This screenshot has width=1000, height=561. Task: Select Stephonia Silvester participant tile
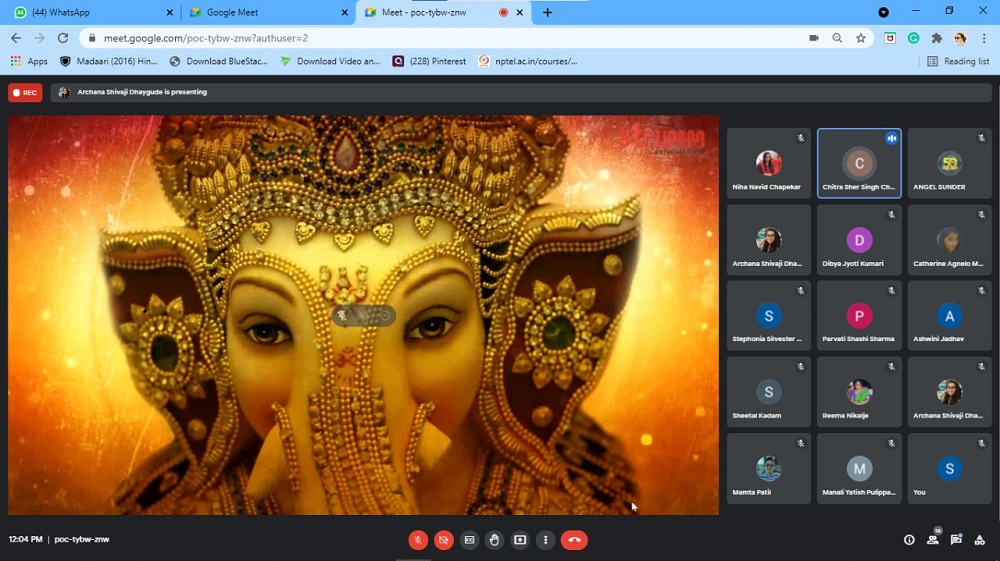(768, 316)
